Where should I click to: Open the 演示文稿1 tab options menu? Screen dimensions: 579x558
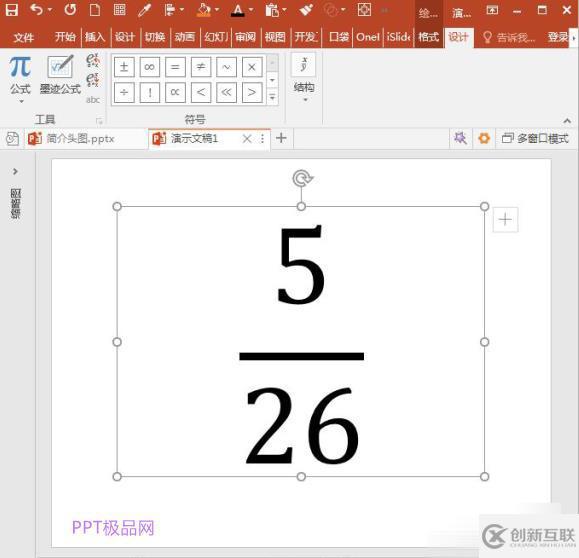[262, 138]
